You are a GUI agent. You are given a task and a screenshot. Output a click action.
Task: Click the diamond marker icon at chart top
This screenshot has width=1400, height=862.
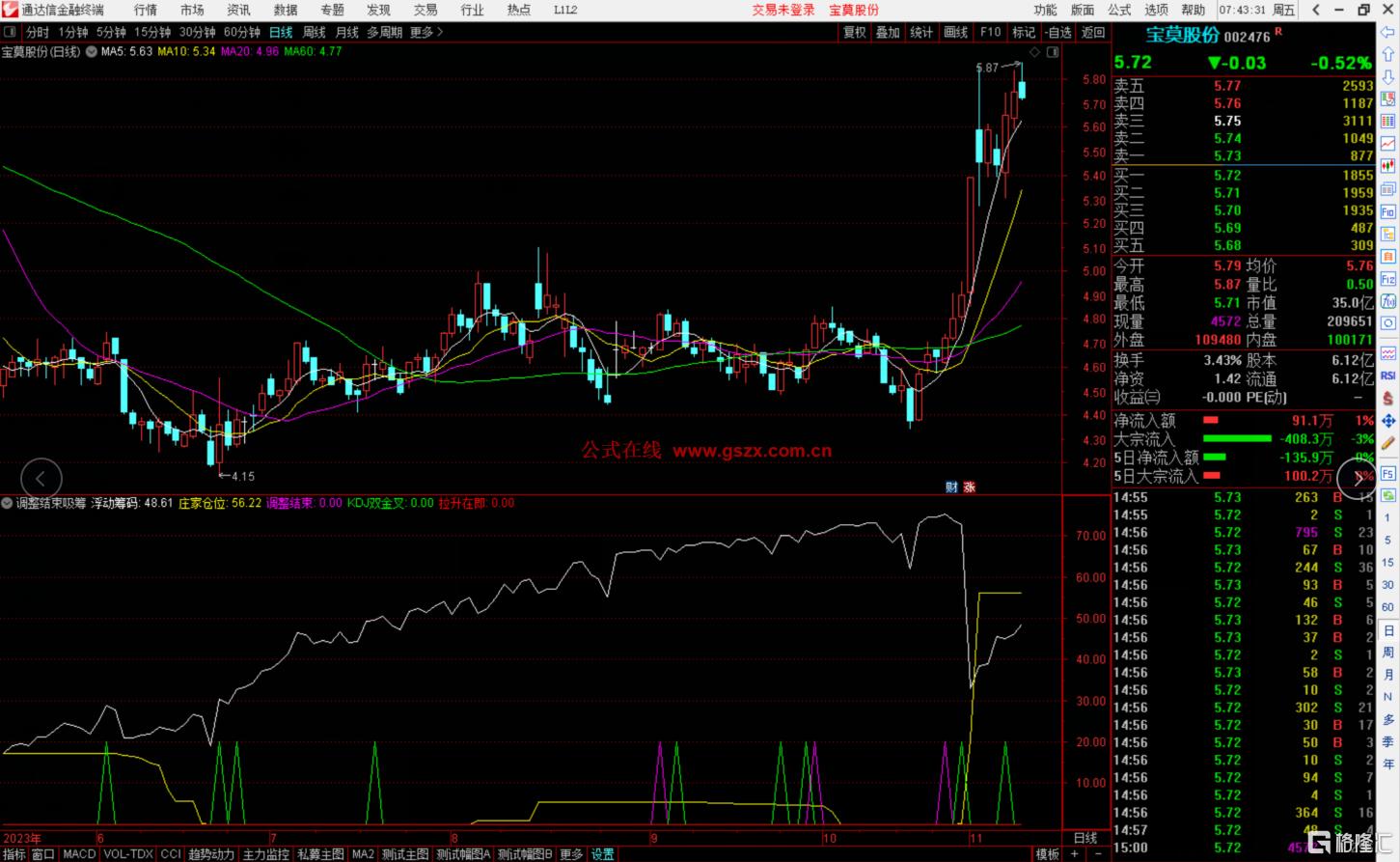tap(1032, 51)
